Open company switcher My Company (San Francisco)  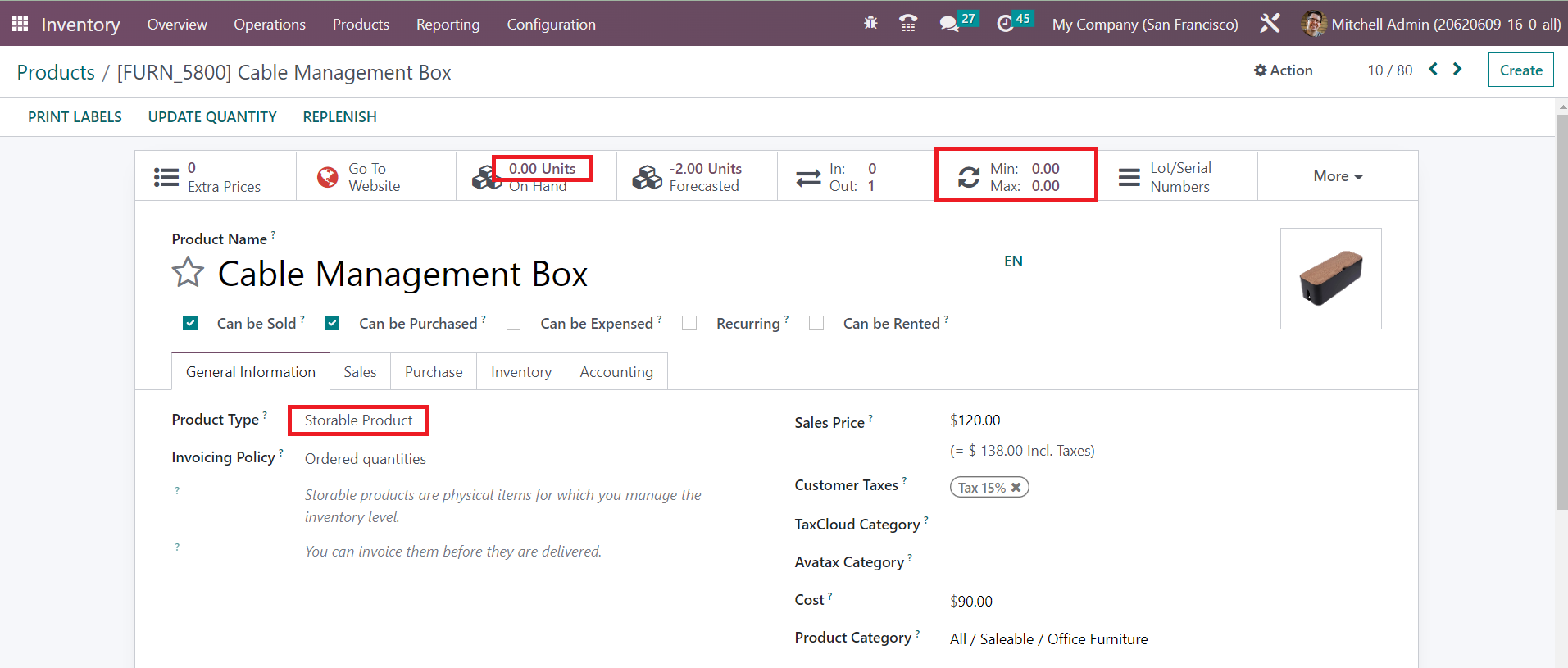click(1145, 25)
